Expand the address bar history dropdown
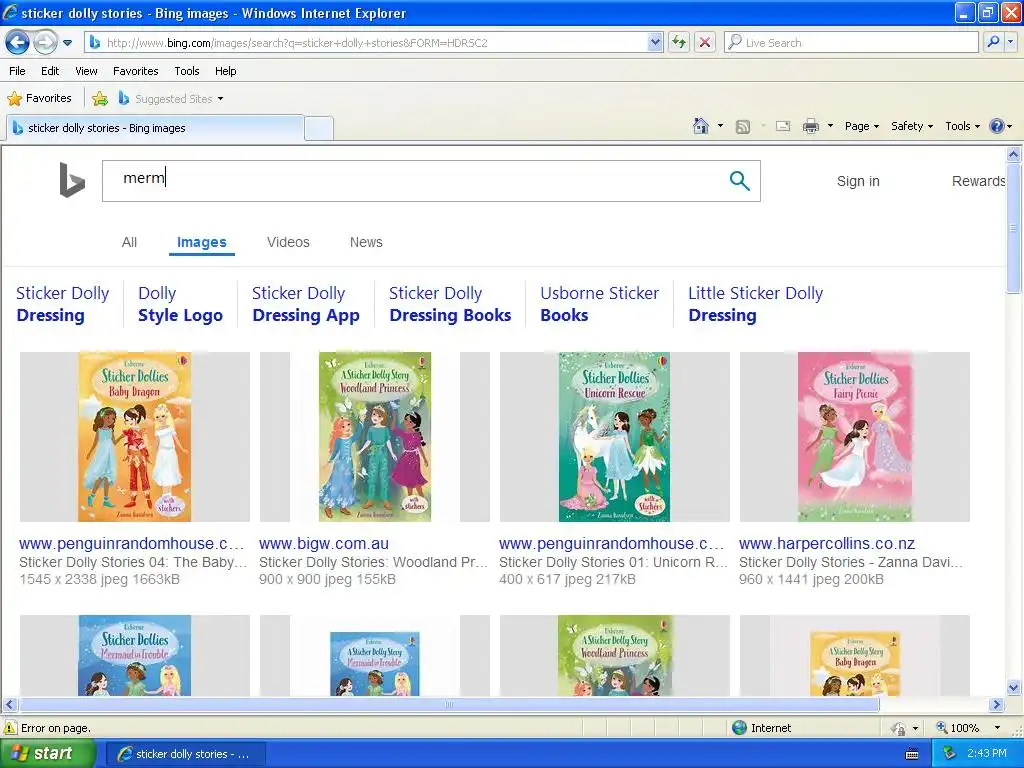 point(655,43)
